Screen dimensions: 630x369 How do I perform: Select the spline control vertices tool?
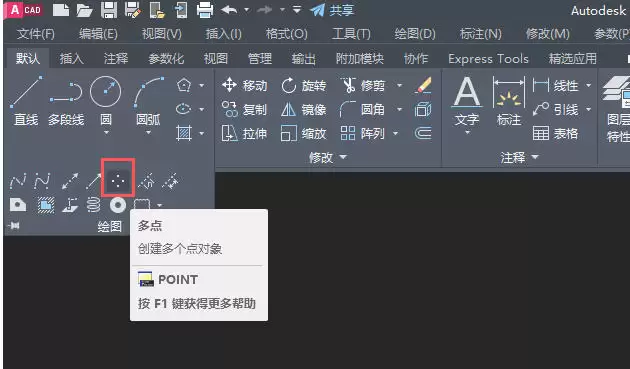[42, 181]
